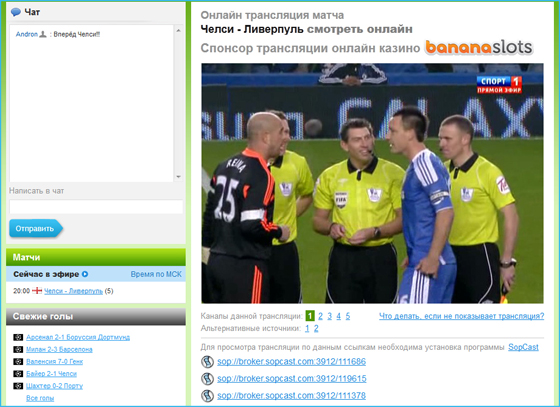
Task: Click the SopCast icon next to link 111378
Action: click(207, 395)
